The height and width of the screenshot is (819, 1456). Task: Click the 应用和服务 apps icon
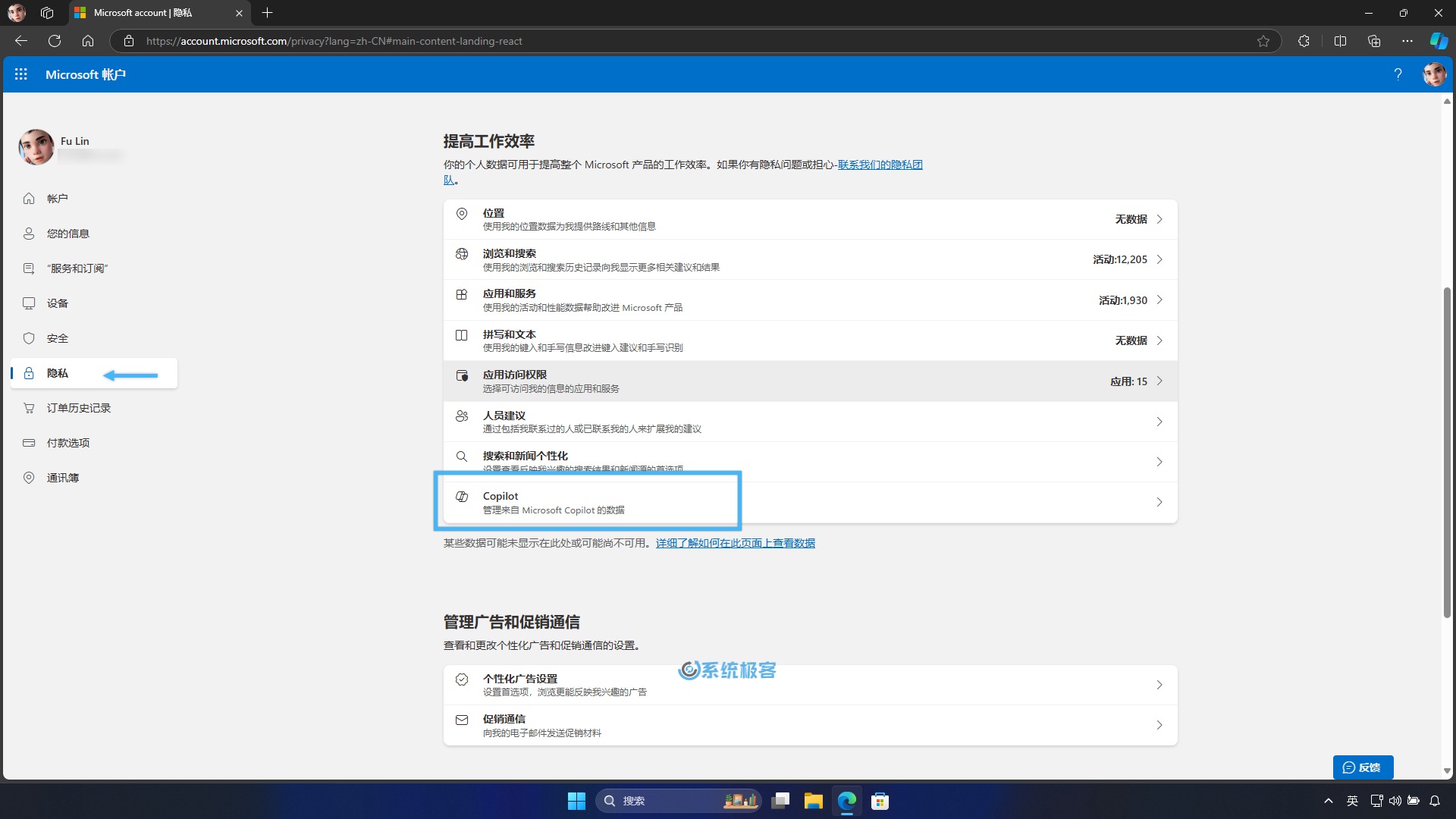click(x=462, y=294)
